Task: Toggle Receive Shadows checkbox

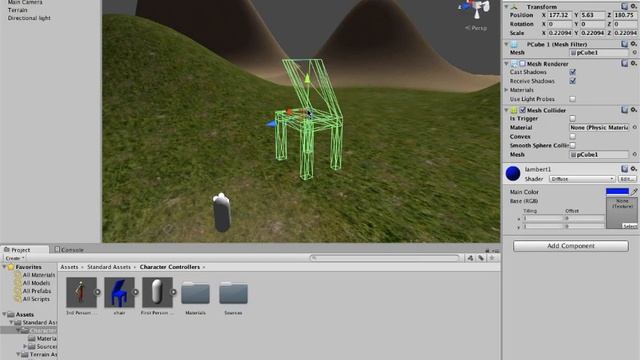Action: coord(573,81)
